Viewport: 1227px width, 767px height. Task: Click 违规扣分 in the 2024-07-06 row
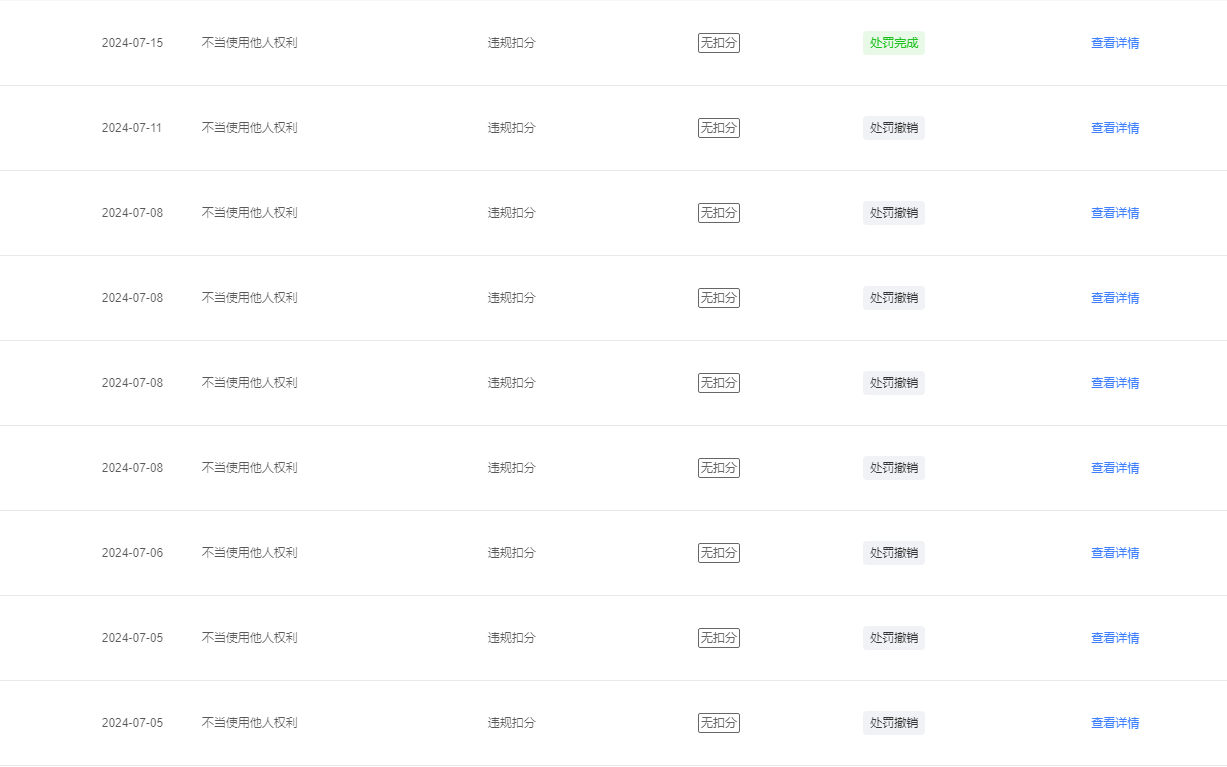(x=512, y=553)
